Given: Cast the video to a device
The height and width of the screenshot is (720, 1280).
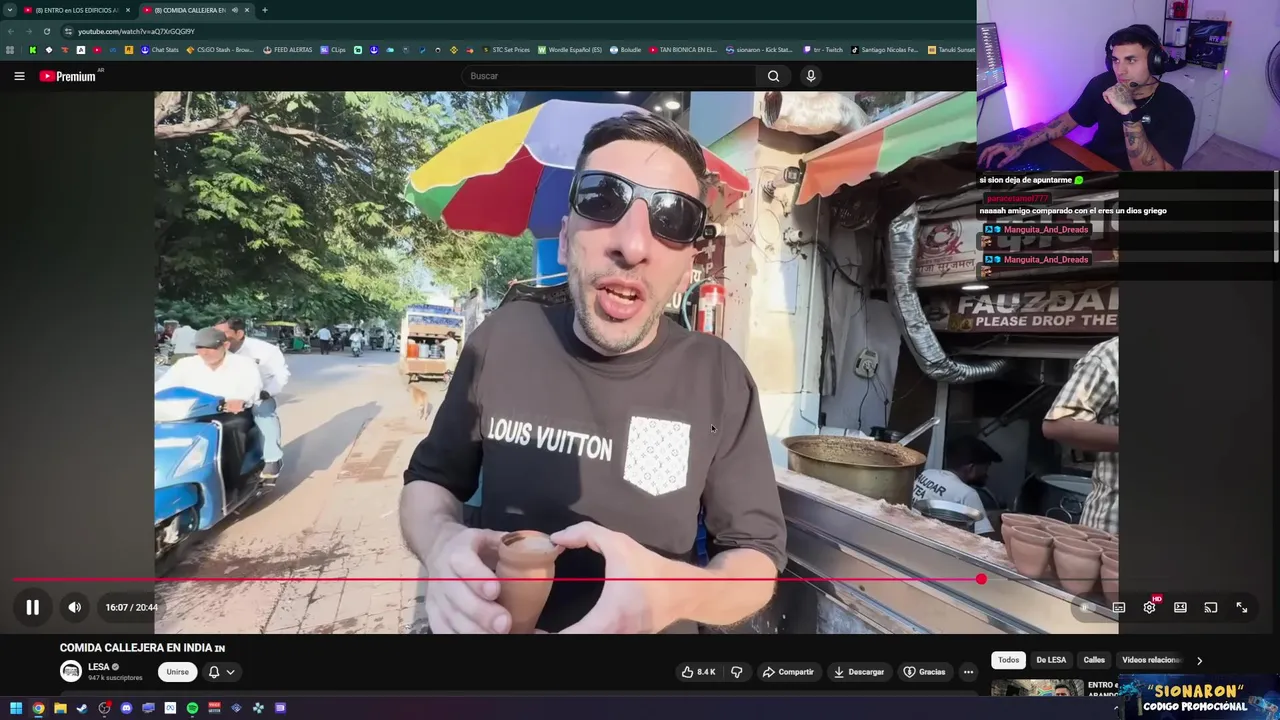Looking at the screenshot, I should (x=1211, y=607).
